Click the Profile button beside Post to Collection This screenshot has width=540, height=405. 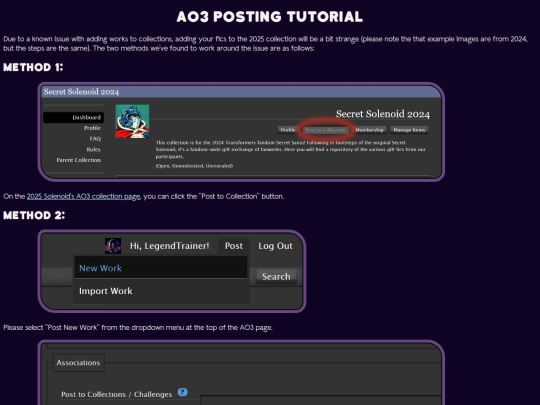pos(288,130)
